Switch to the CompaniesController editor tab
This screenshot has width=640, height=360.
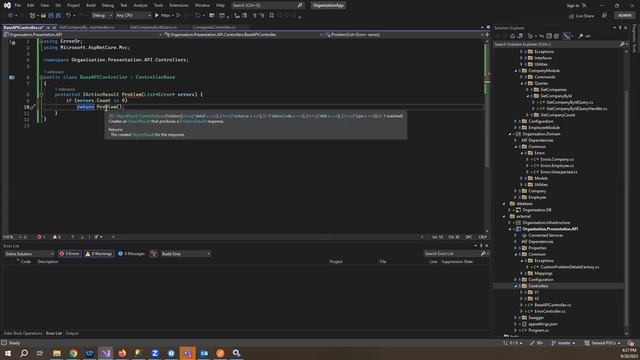click(x=214, y=27)
